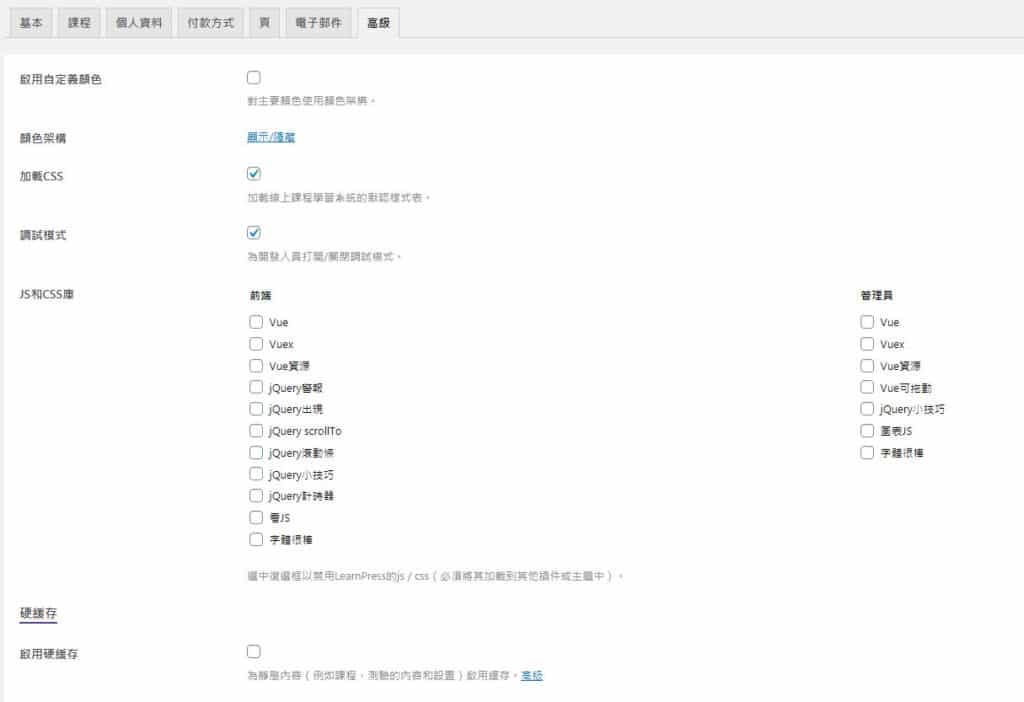
Task: Disable the 調試模式 checkbox
Action: pyautogui.click(x=254, y=233)
